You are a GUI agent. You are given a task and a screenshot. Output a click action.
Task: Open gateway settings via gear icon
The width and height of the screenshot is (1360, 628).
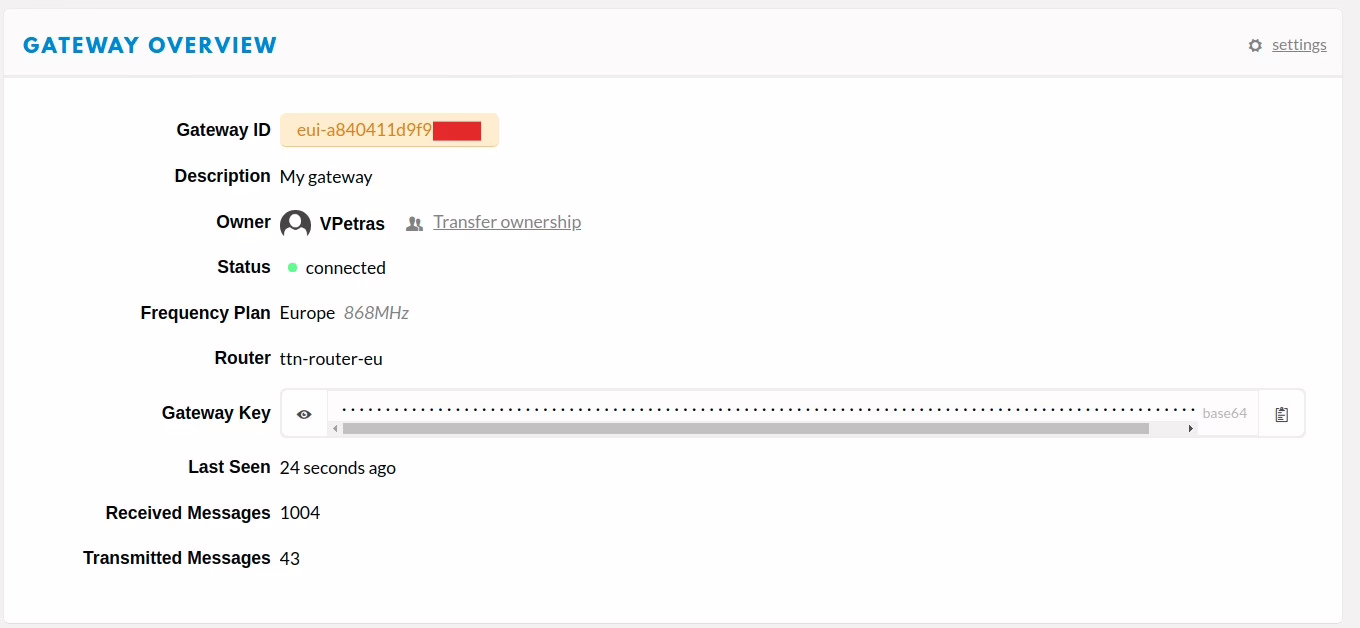(x=1255, y=45)
